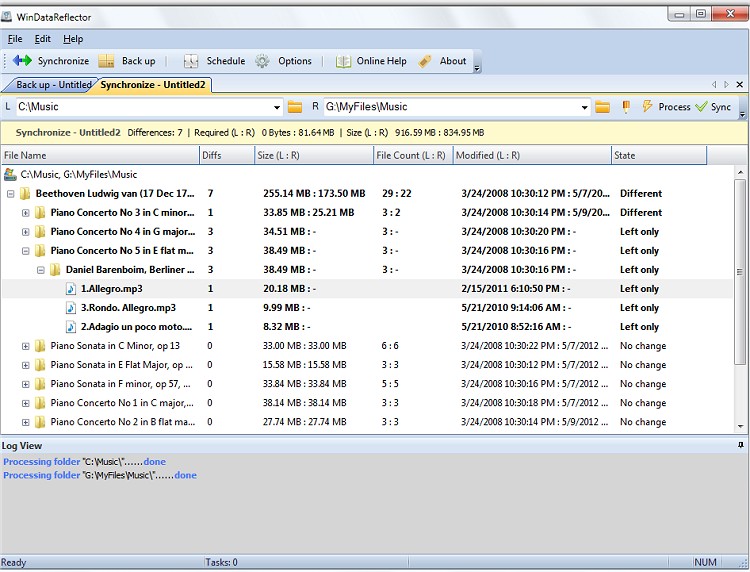Click the 3.Rondo. Allegro.mp3 file icon
This screenshot has width=750, height=572.
(x=71, y=308)
